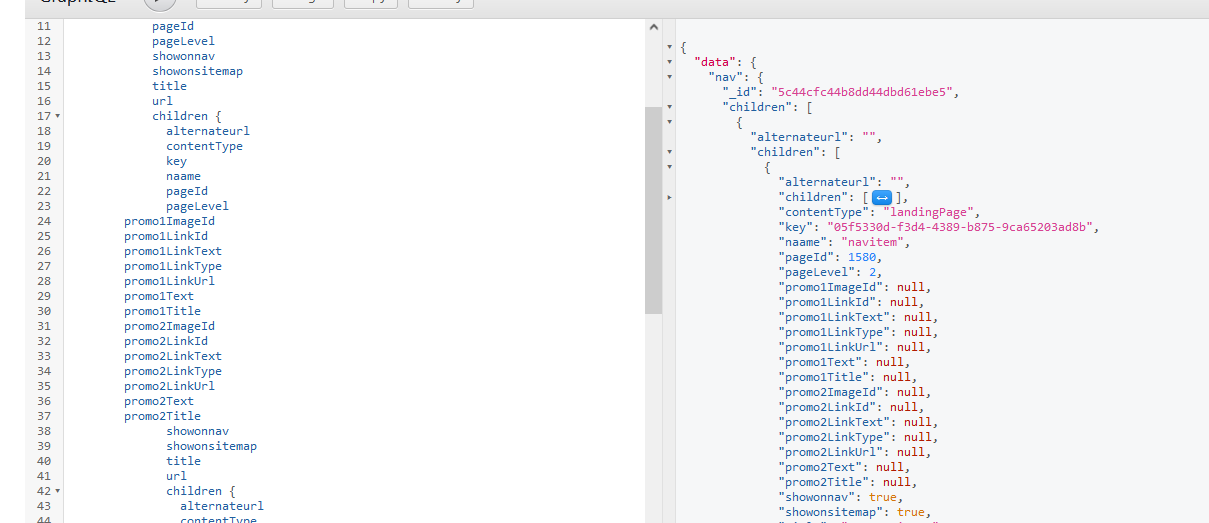
Task: Unfold the collapsed children array using gutter triangle
Action: [669, 197]
